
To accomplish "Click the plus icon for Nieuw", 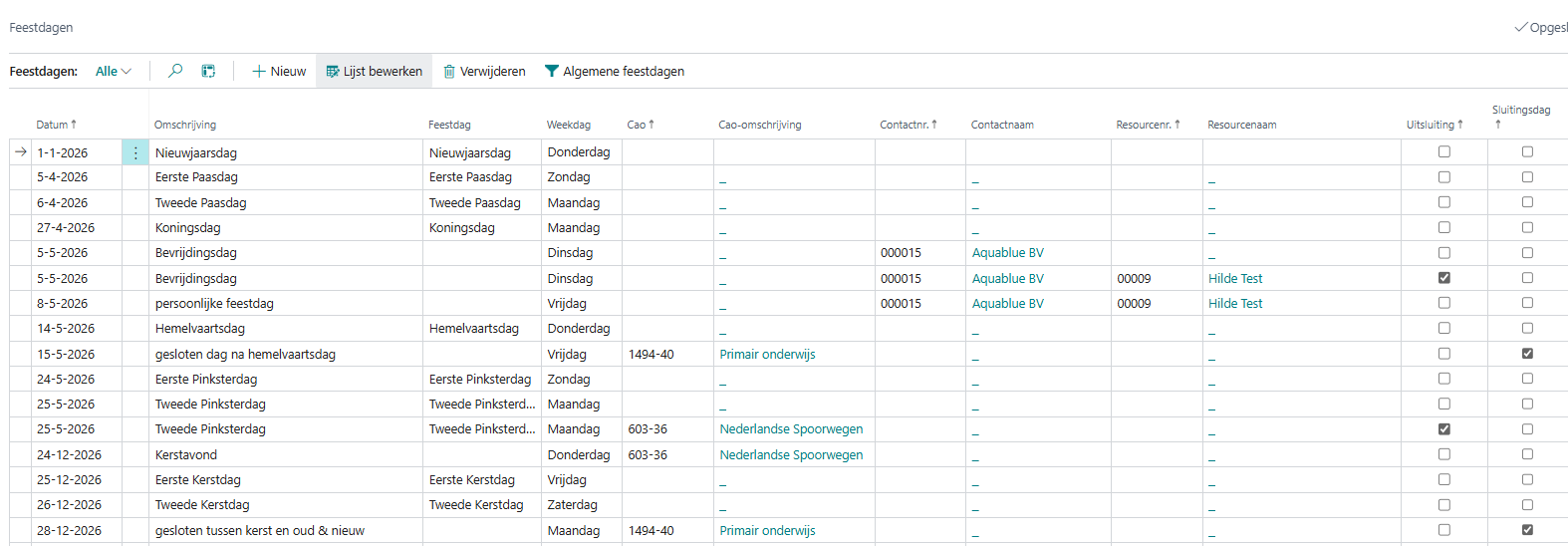I will pyautogui.click(x=259, y=72).
